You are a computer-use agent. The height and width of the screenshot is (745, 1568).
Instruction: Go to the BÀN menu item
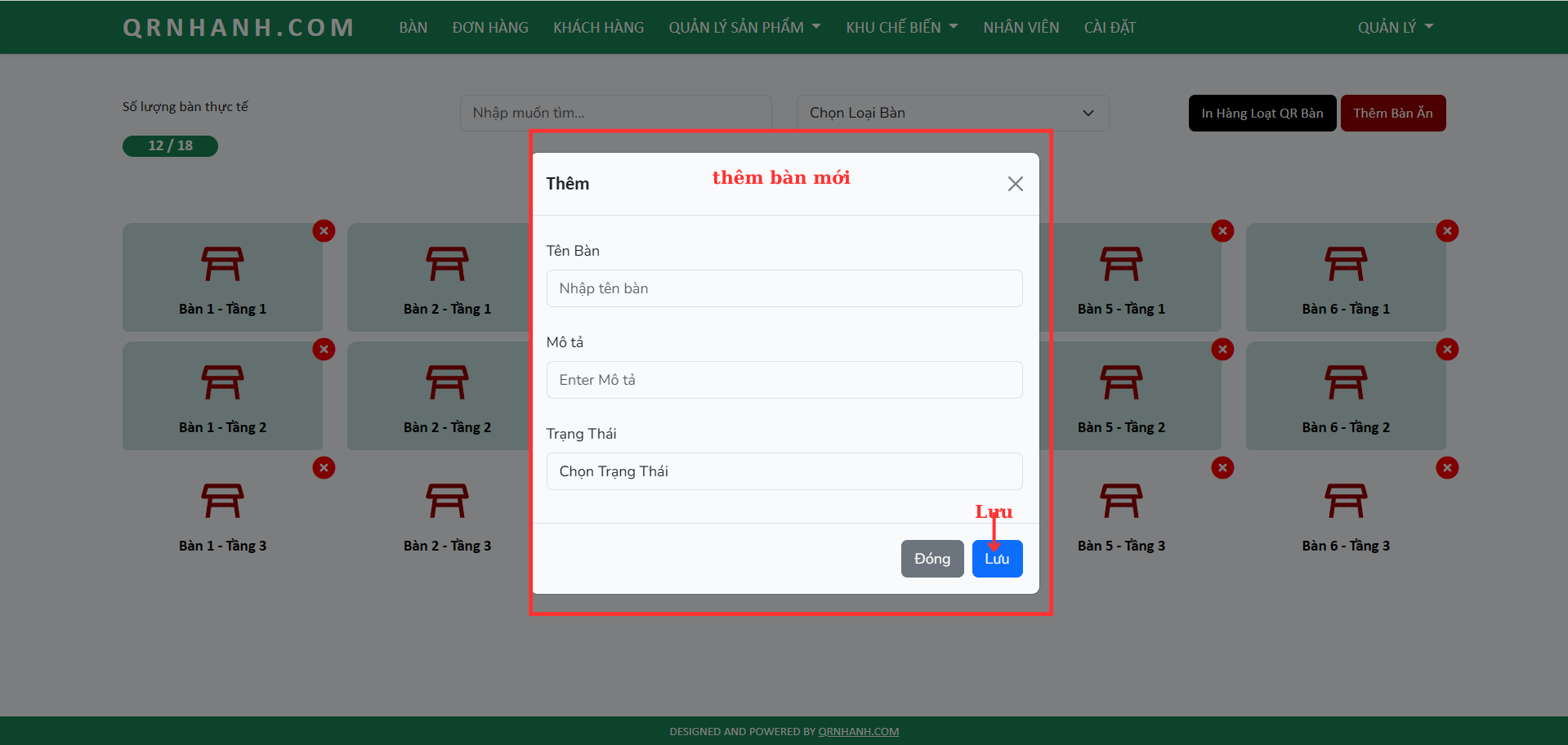tap(413, 28)
